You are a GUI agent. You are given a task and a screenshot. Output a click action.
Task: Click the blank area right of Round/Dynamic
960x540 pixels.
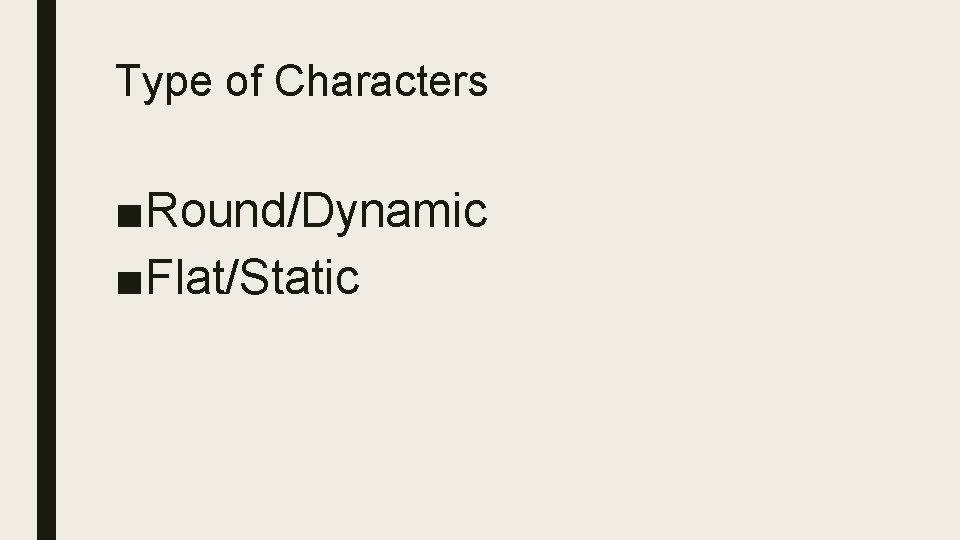click(x=700, y=211)
